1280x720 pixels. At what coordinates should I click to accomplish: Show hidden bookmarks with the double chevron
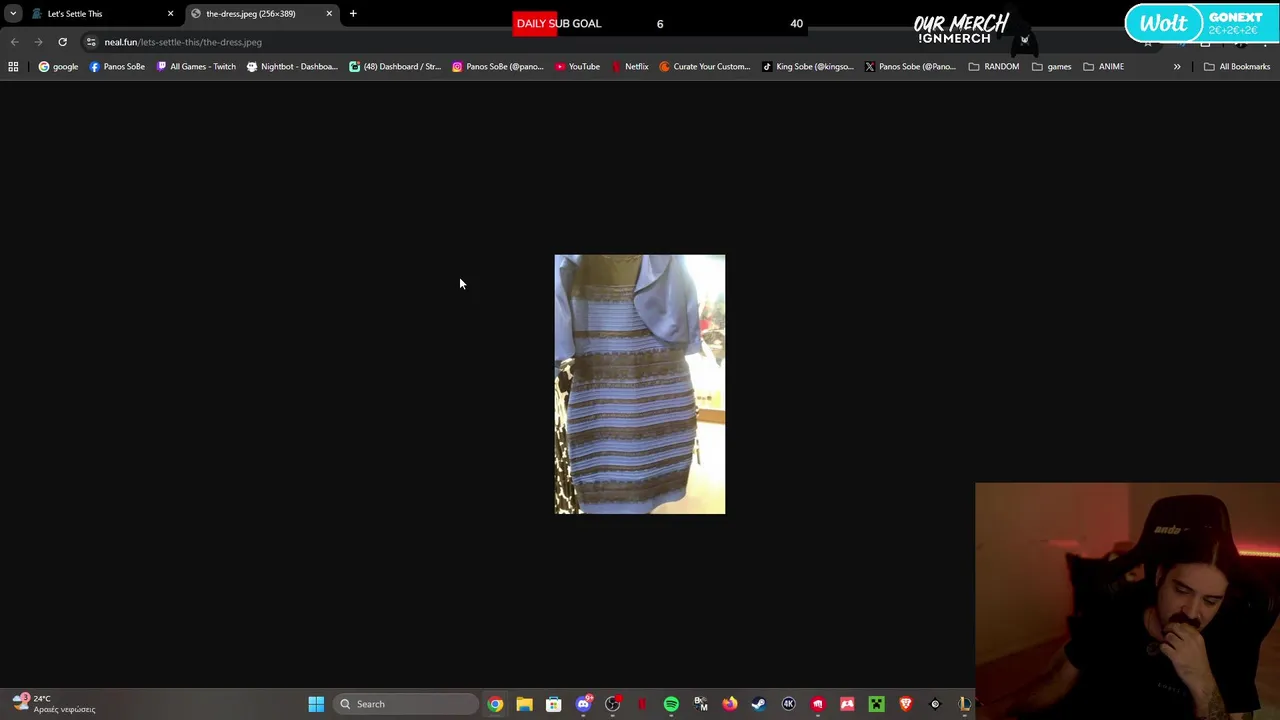coord(1177,66)
